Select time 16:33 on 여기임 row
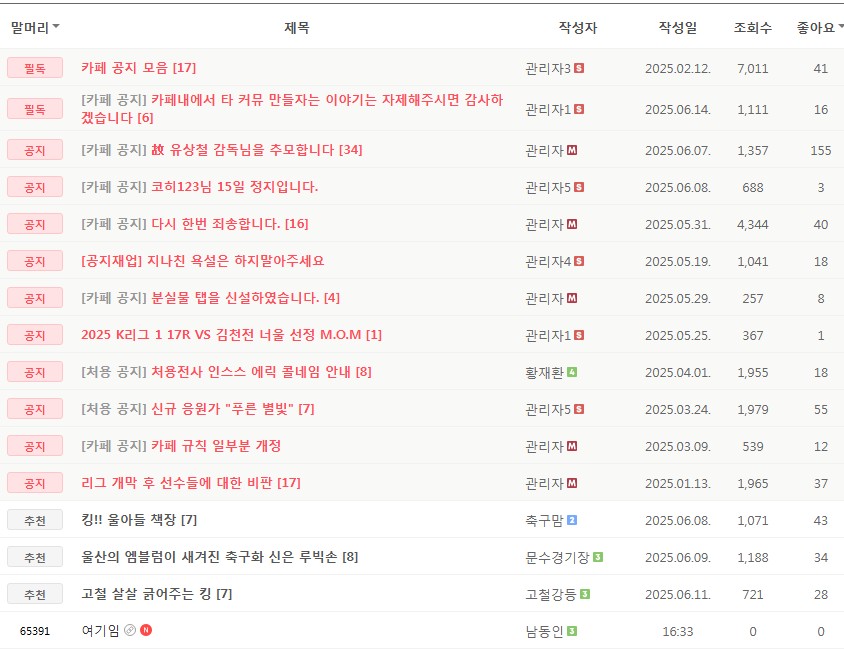Image resolution: width=844 pixels, height=652 pixels. click(x=678, y=632)
